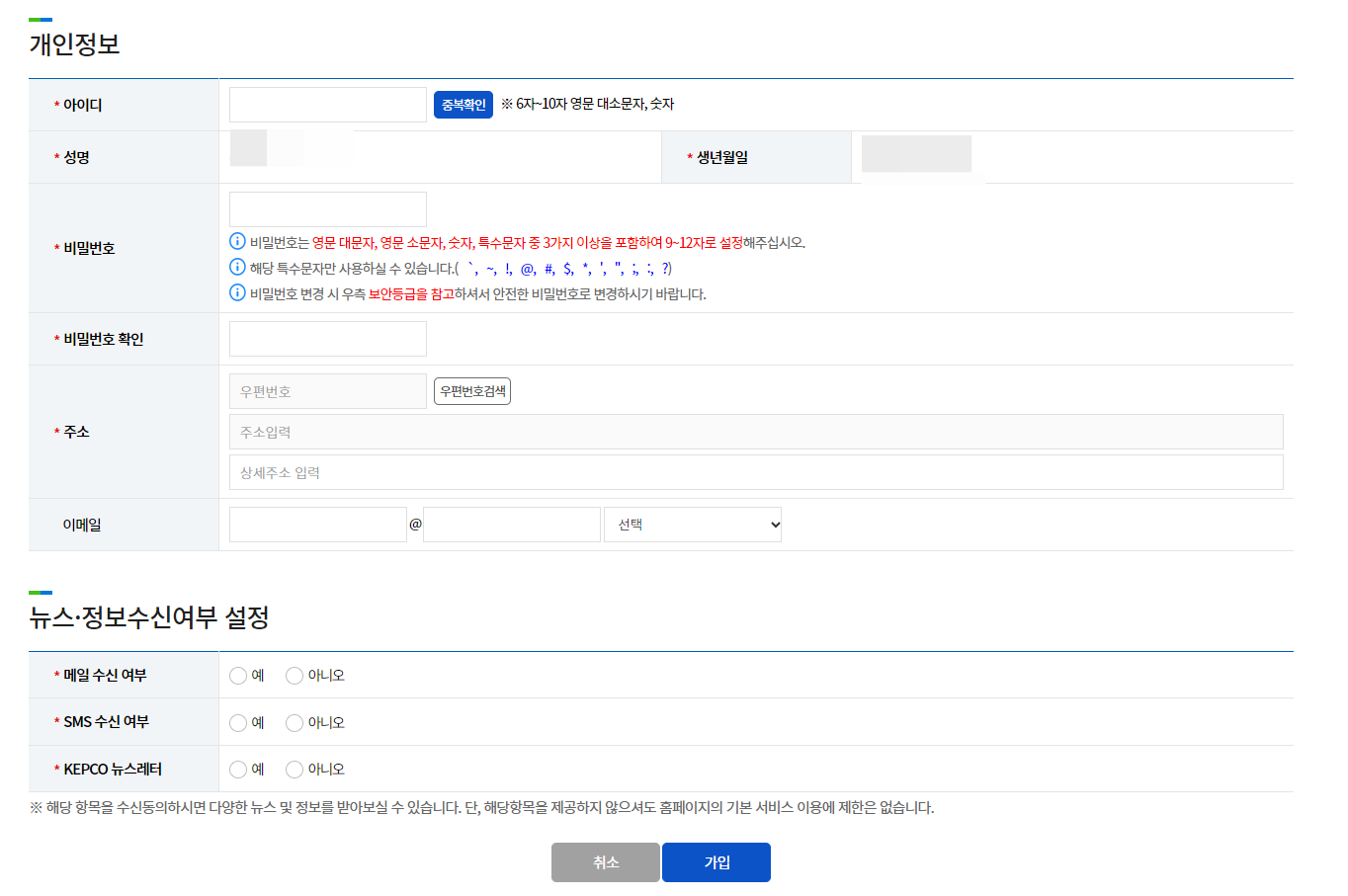1348x896 pixels.
Task: Click the 중복확인 ID duplicate check button
Action: [x=463, y=105]
